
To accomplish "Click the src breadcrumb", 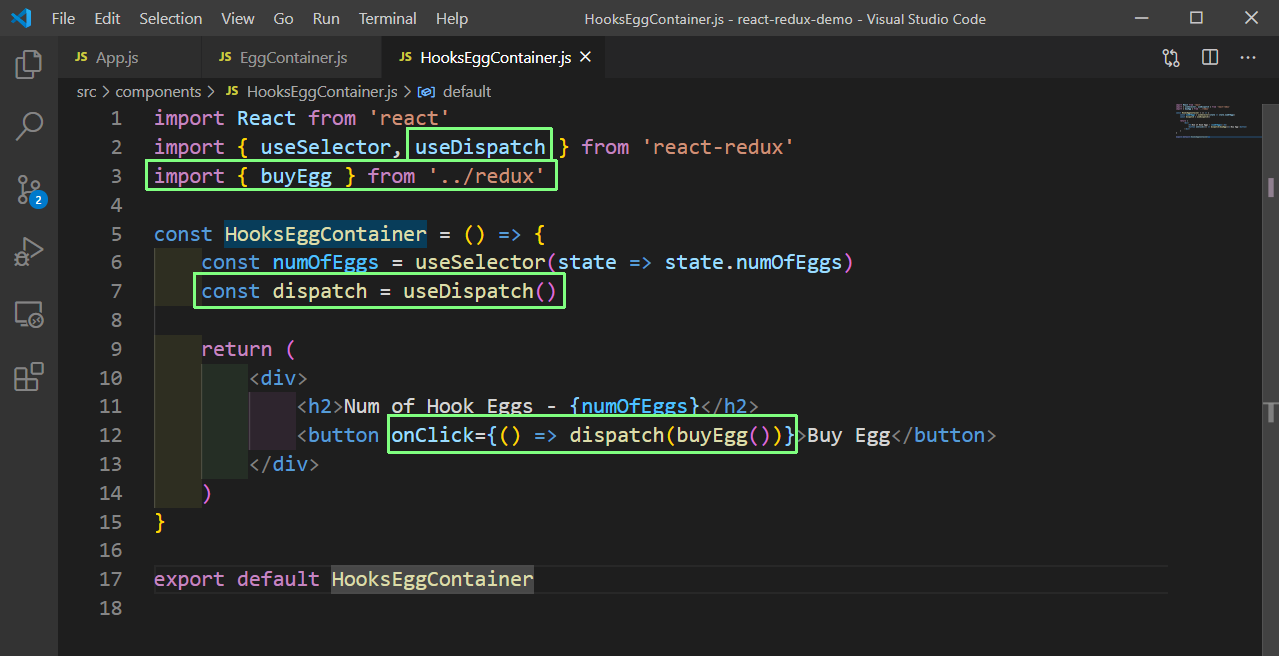I will pos(87,92).
